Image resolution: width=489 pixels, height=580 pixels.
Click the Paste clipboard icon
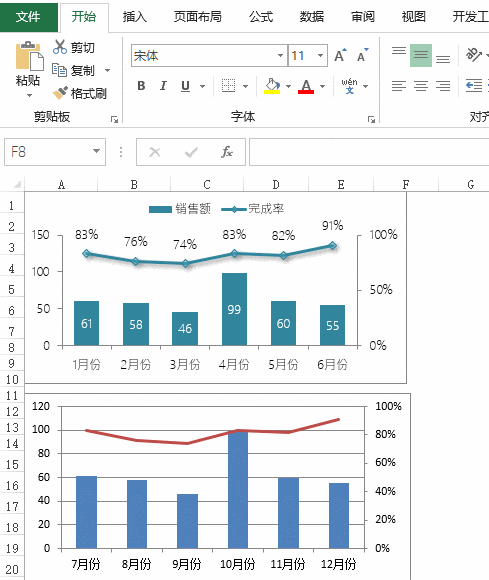tap(29, 56)
